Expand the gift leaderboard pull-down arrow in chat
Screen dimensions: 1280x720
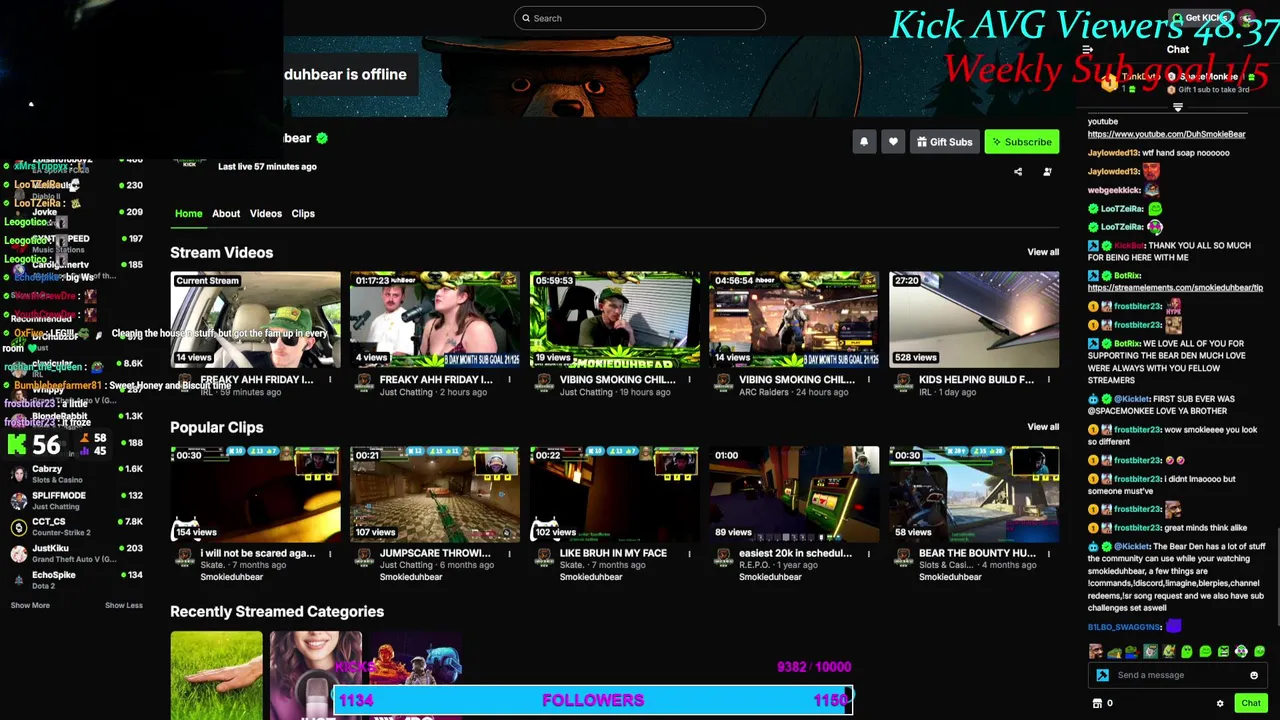(x=1178, y=107)
